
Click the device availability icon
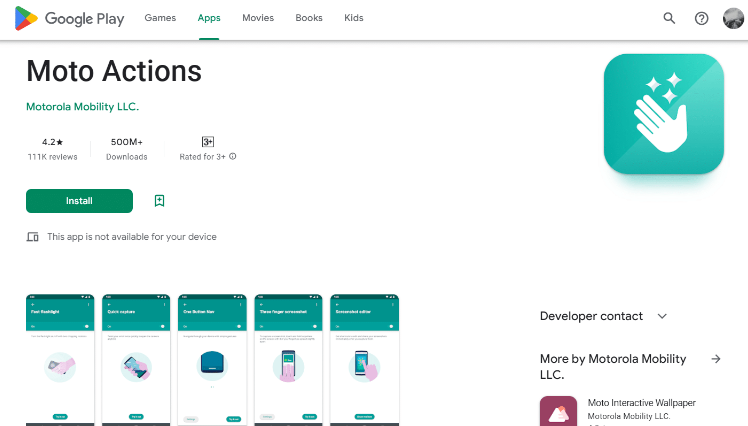[33, 237]
